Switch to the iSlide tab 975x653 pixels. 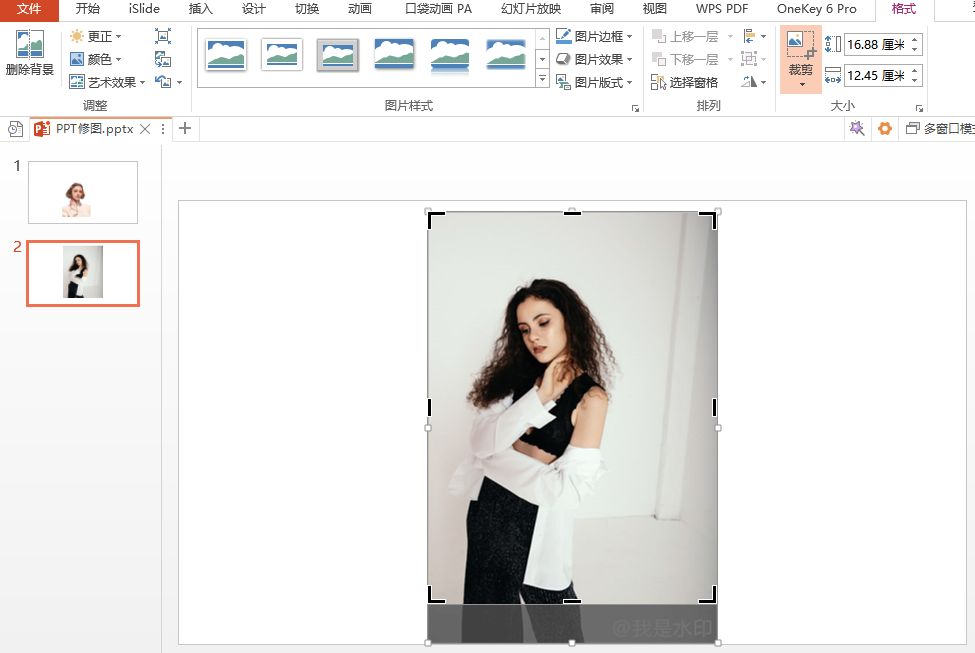coord(144,9)
